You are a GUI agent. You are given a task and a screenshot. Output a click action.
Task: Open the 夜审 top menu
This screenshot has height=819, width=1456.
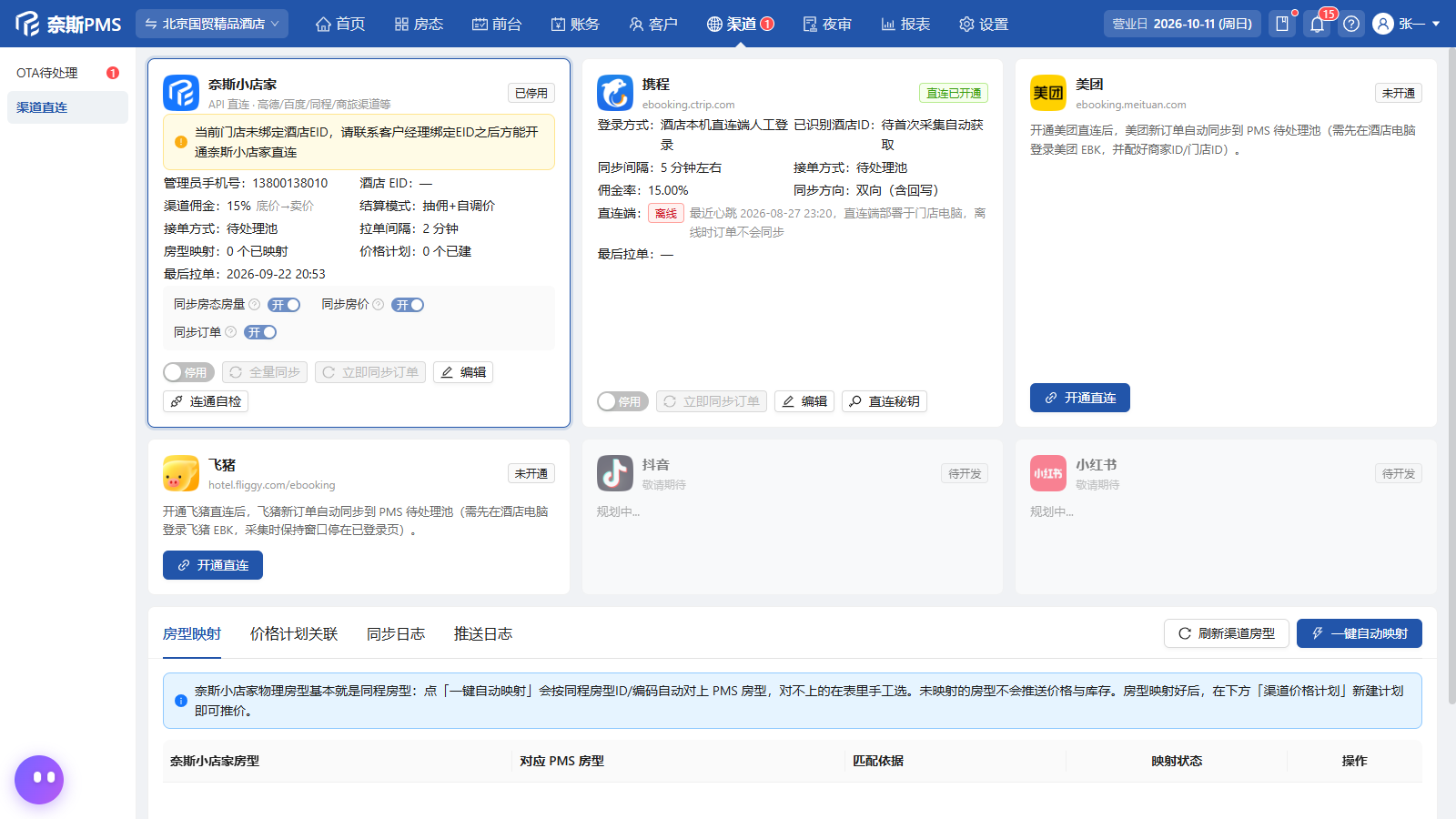pos(827,24)
